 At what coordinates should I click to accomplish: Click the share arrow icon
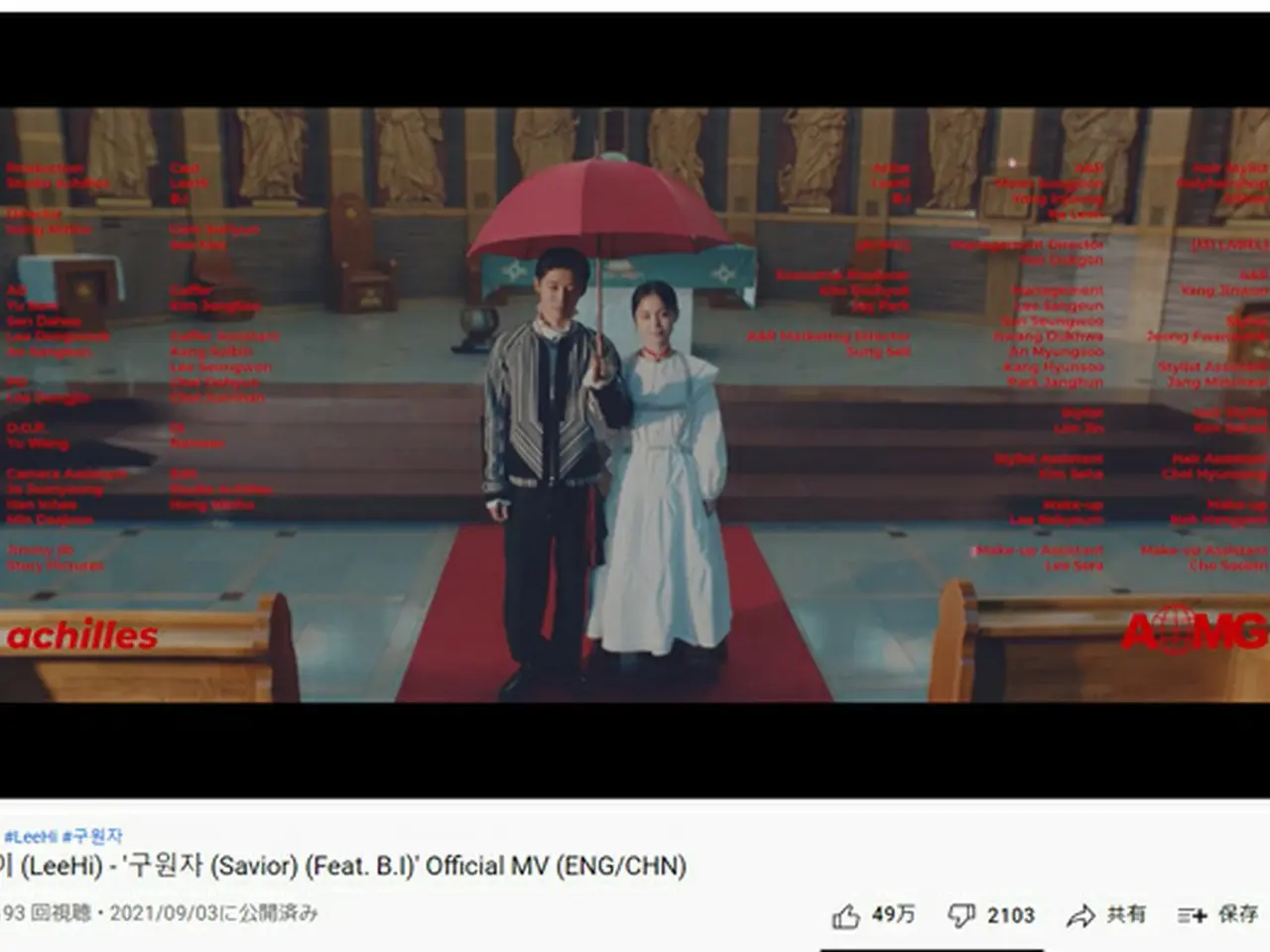[1080, 915]
